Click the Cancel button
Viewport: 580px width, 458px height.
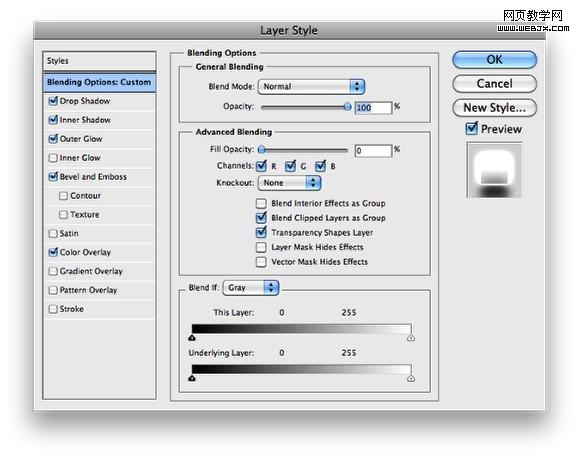(x=495, y=84)
